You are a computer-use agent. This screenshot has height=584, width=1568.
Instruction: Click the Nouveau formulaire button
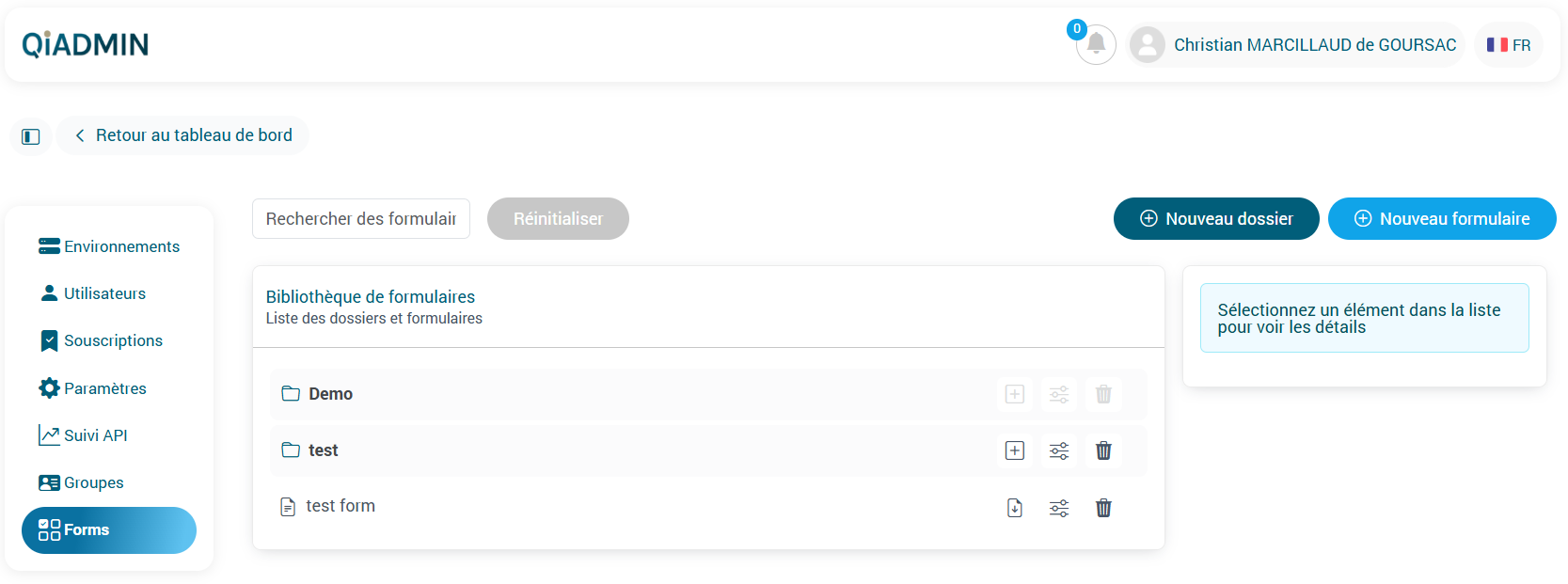tap(1441, 218)
